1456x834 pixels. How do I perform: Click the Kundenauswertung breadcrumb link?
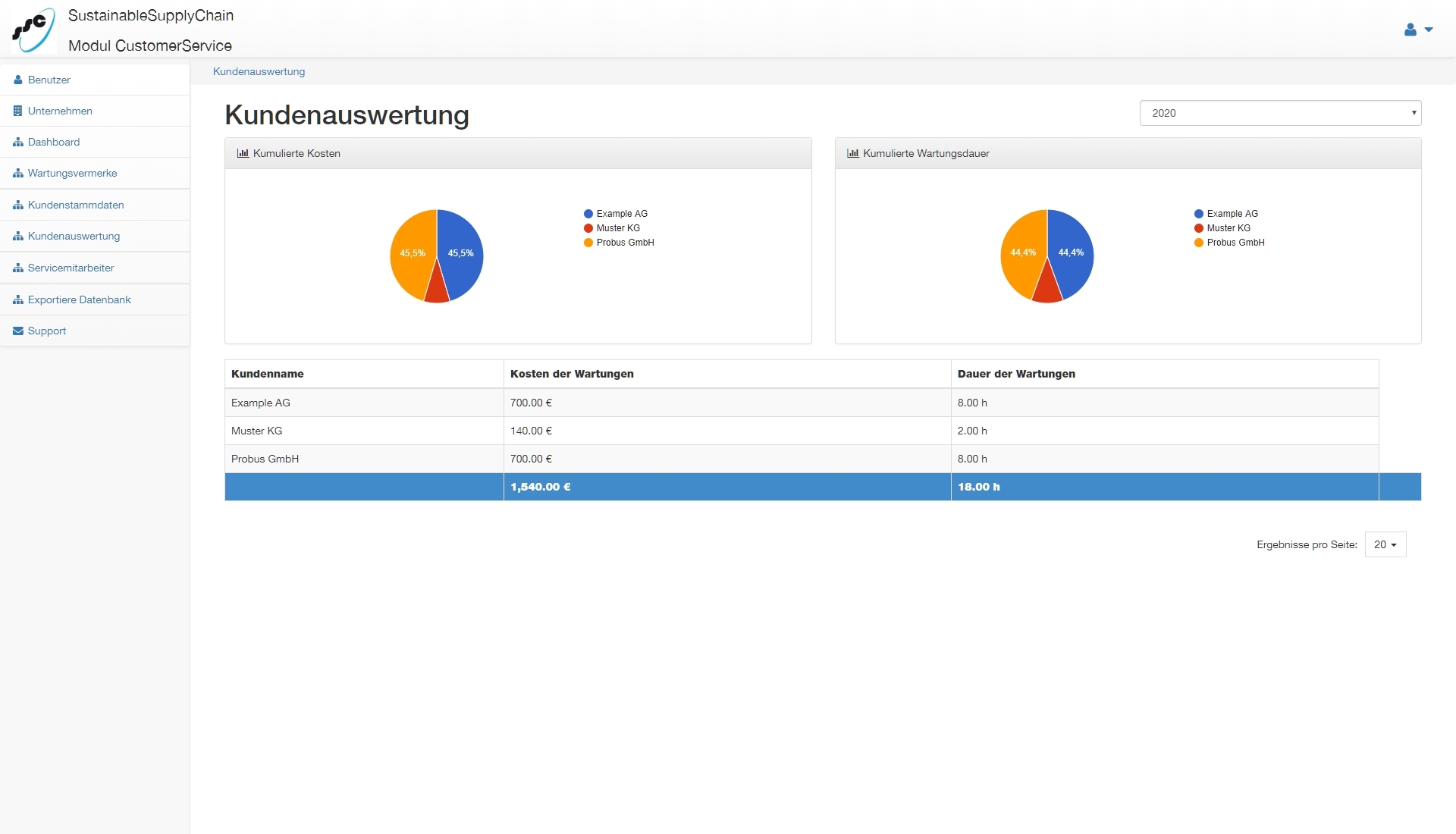point(259,71)
